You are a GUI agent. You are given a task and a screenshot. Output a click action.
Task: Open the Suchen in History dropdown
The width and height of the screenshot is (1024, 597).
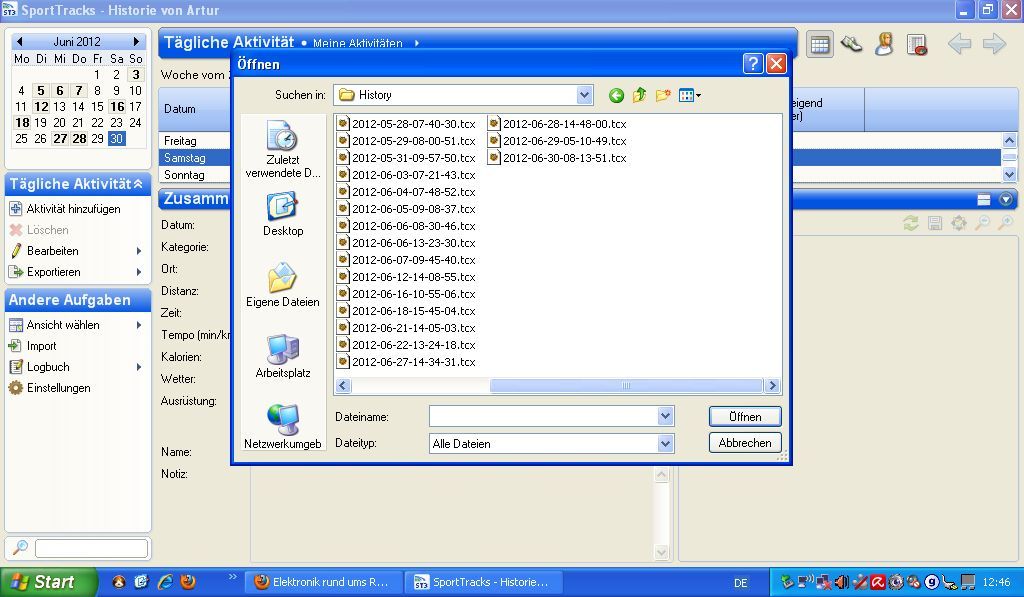[x=584, y=95]
